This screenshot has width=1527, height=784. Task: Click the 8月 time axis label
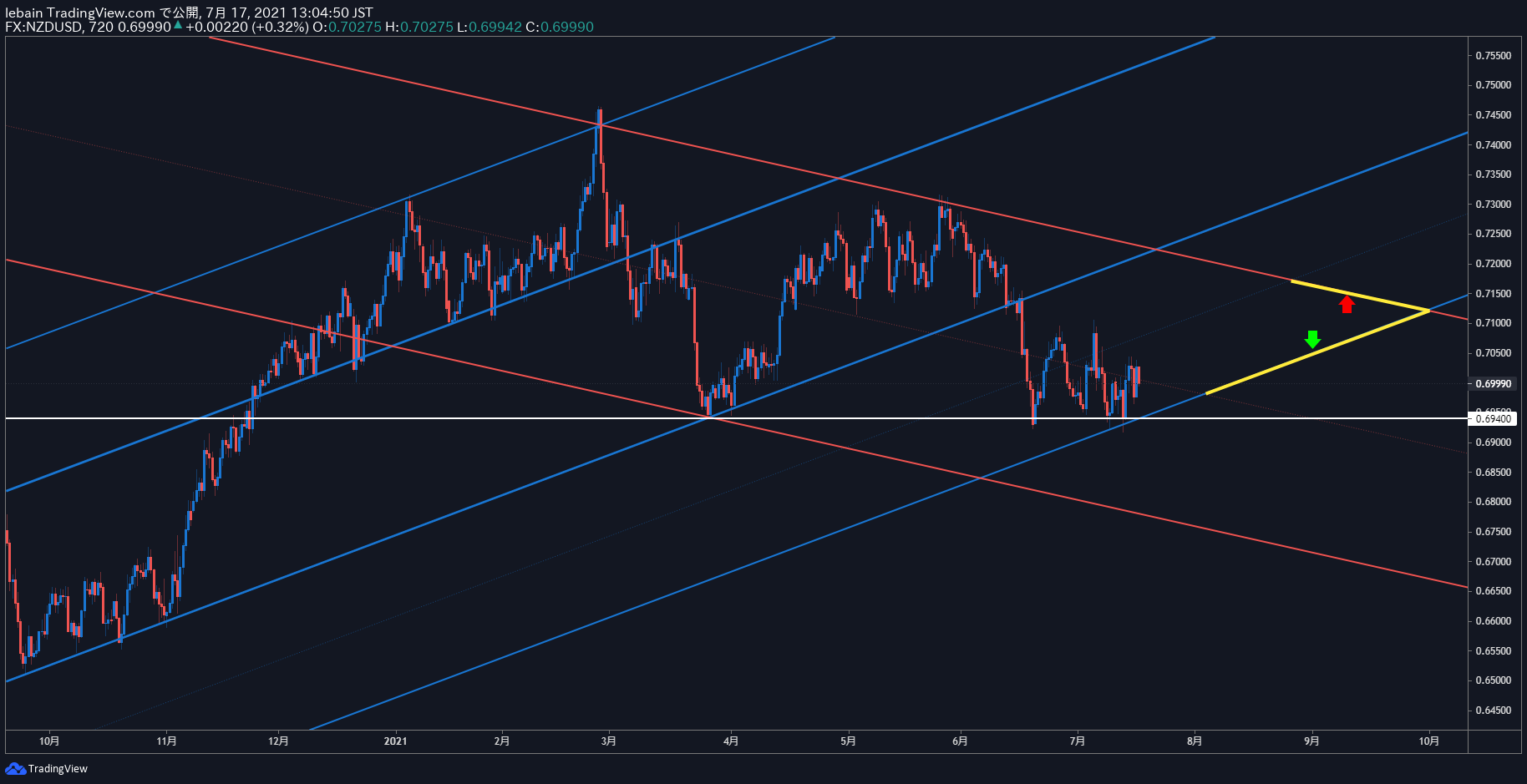coord(1195,741)
